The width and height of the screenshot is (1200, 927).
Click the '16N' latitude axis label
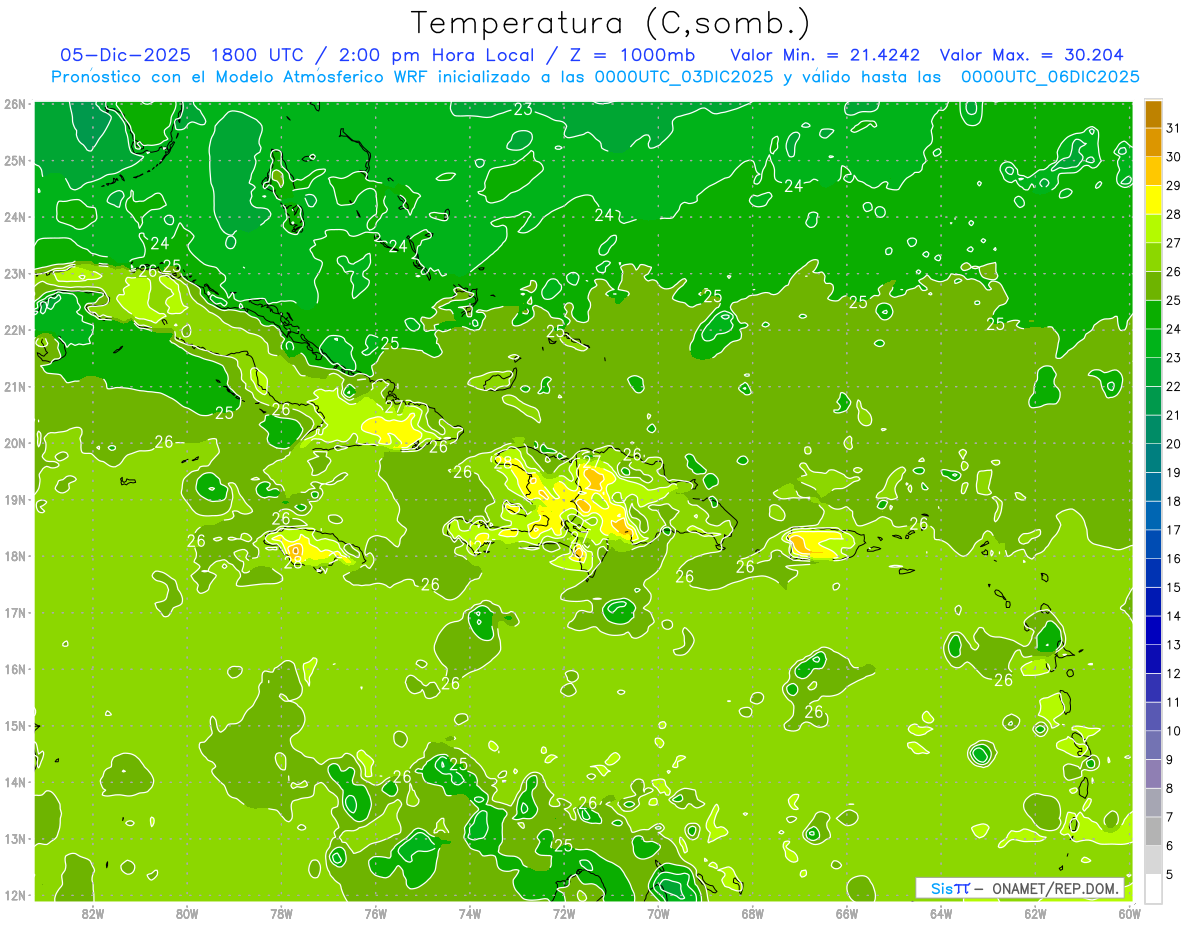click(15, 668)
